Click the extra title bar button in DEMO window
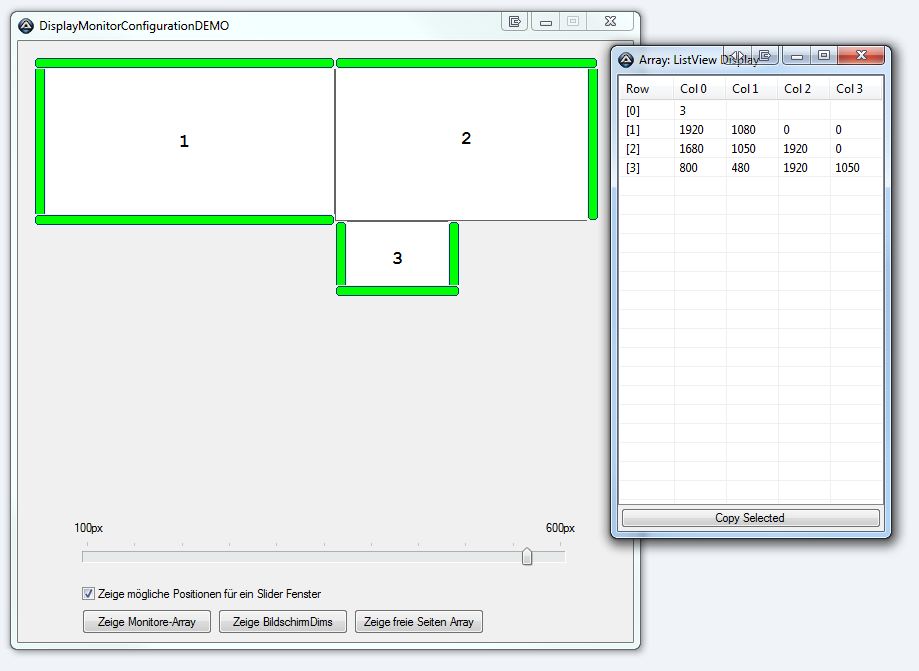Viewport: 919px width, 671px height. [x=514, y=21]
